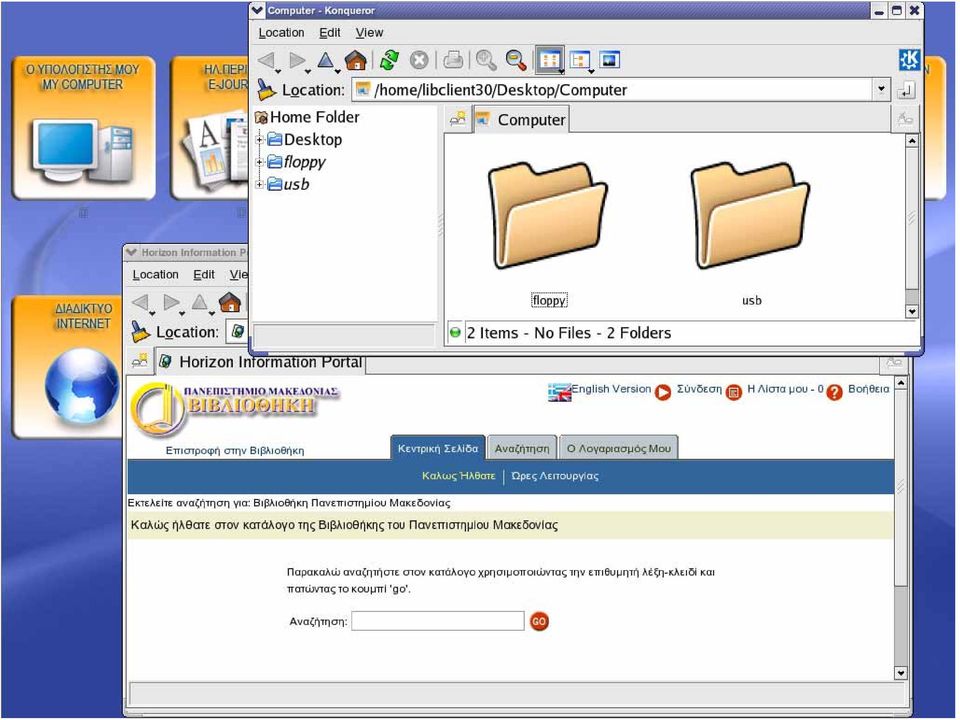The image size is (960, 720).
Task: Open Η Λίστα μου link
Action: (786, 389)
